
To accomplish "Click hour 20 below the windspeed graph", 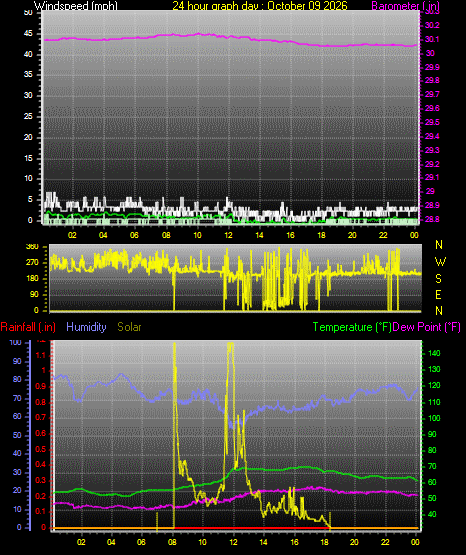I will point(352,235).
